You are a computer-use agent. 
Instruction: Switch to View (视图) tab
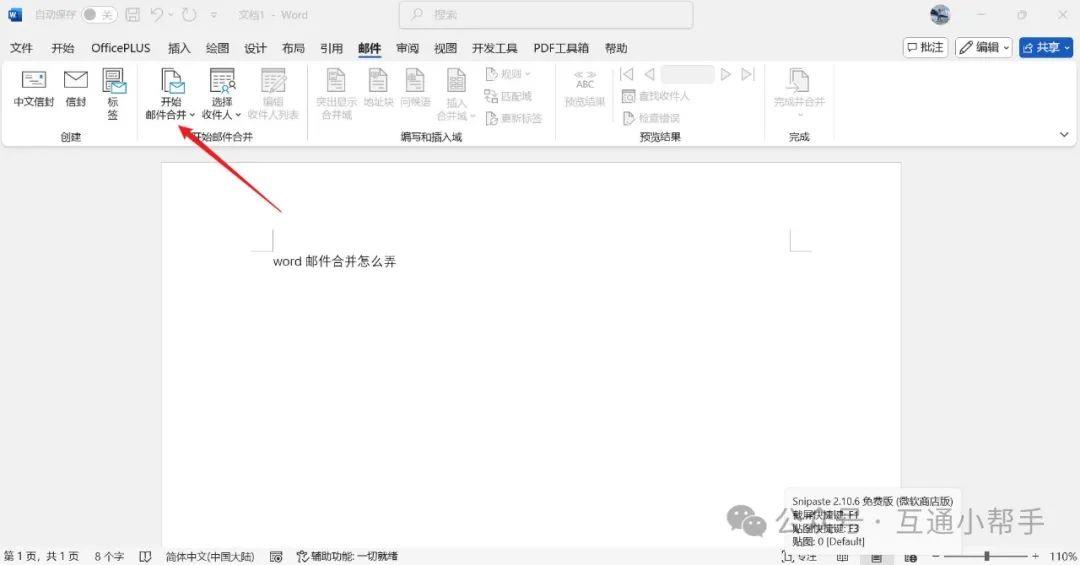[445, 48]
